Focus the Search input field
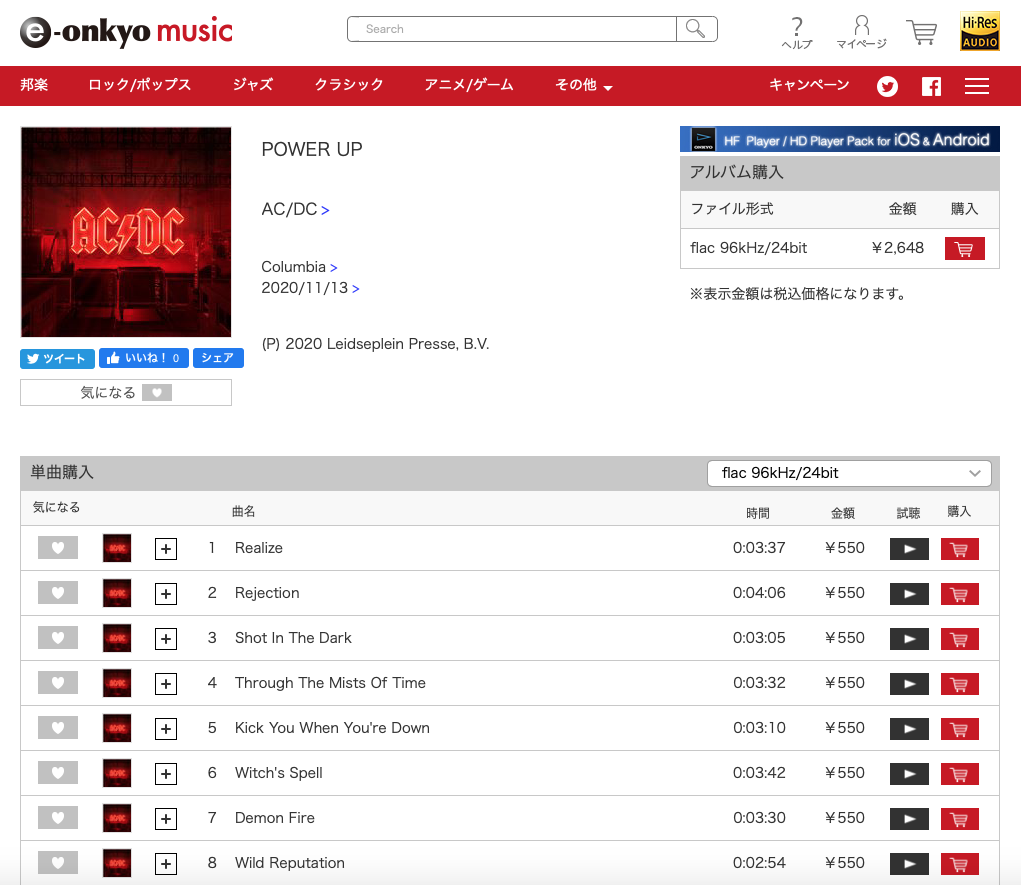 point(512,29)
